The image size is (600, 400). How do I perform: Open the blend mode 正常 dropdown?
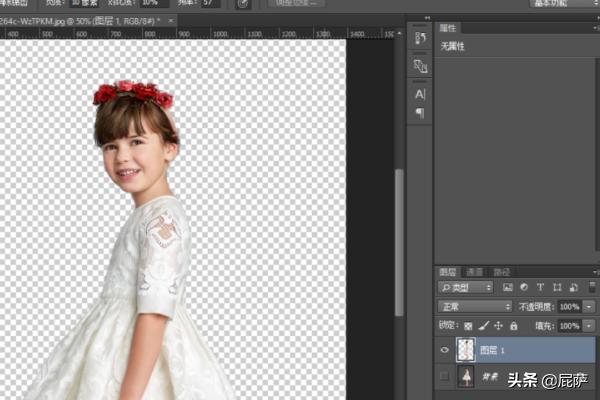click(475, 307)
